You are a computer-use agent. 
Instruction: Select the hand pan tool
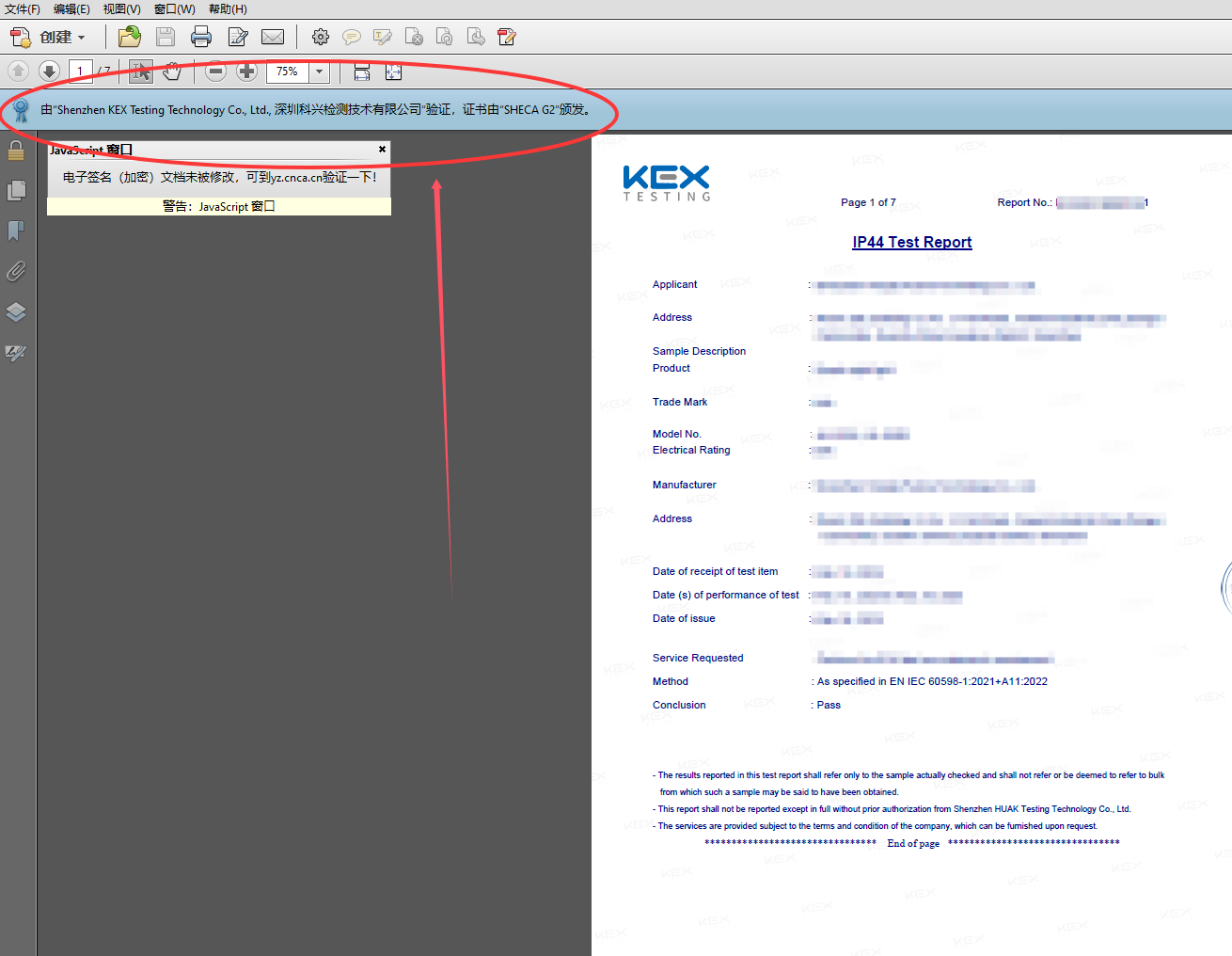click(x=171, y=72)
